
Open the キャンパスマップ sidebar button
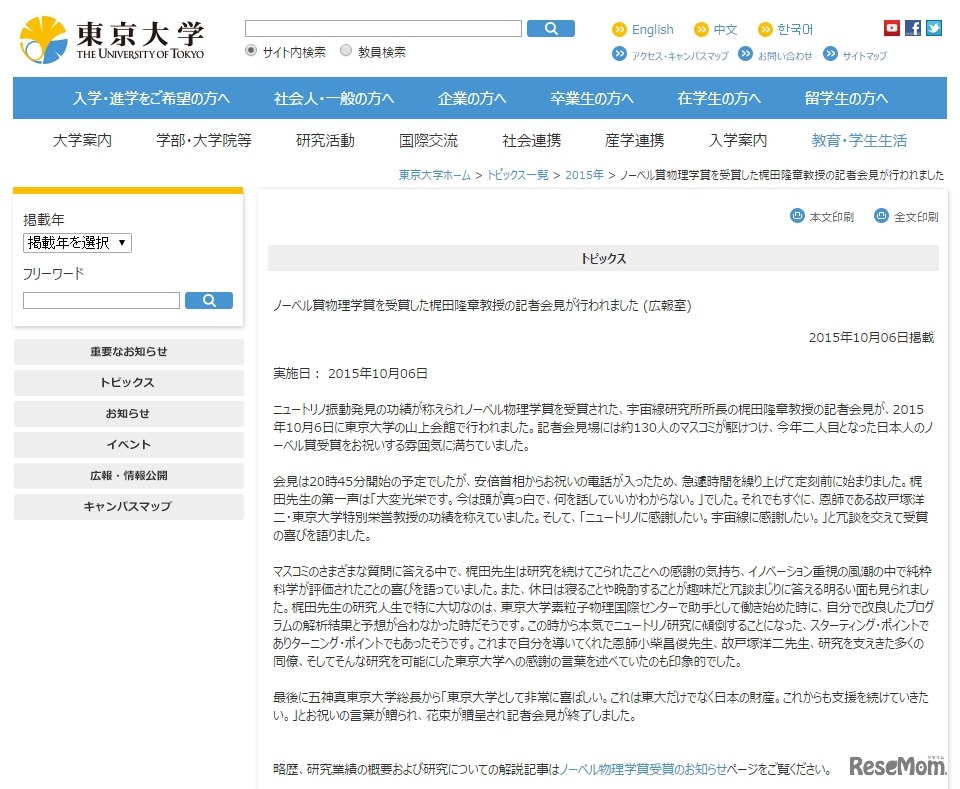[x=128, y=507]
